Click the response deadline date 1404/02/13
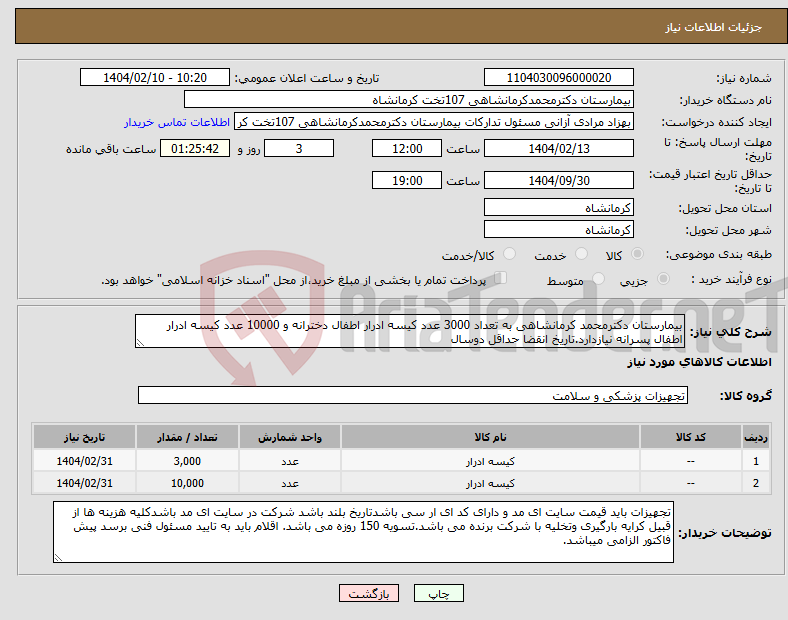The image size is (788, 620). 558,148
